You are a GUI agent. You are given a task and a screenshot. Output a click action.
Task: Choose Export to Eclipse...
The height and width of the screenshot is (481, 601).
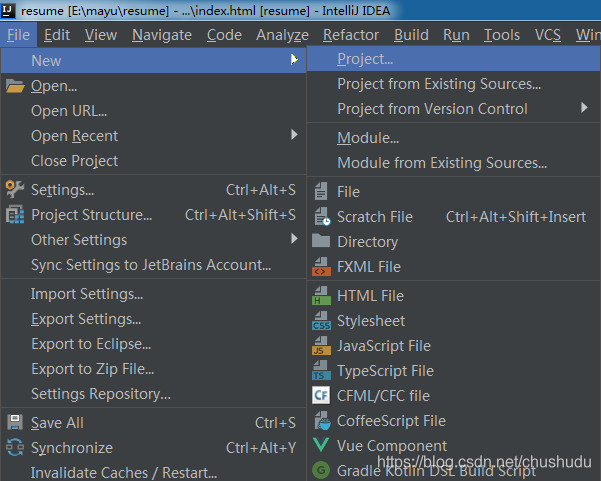153,344
